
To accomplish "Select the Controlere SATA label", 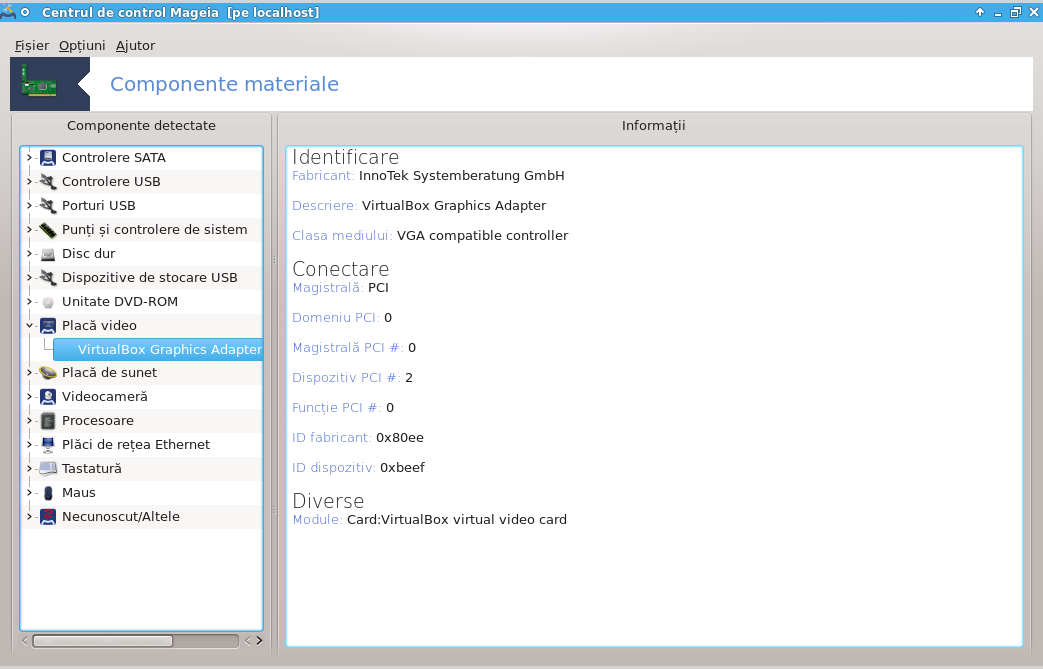I will pyautogui.click(x=114, y=158).
